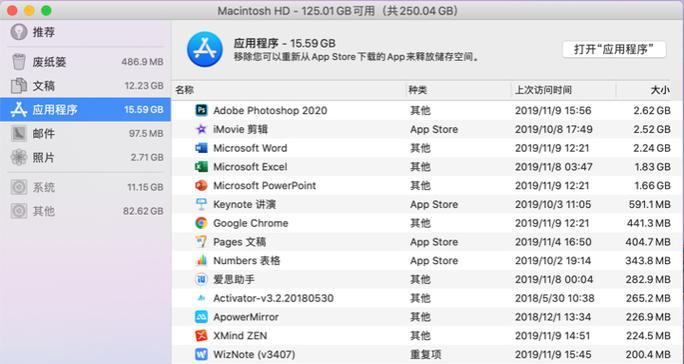
Task: Click the Pages app icon
Action: pyautogui.click(x=201, y=242)
